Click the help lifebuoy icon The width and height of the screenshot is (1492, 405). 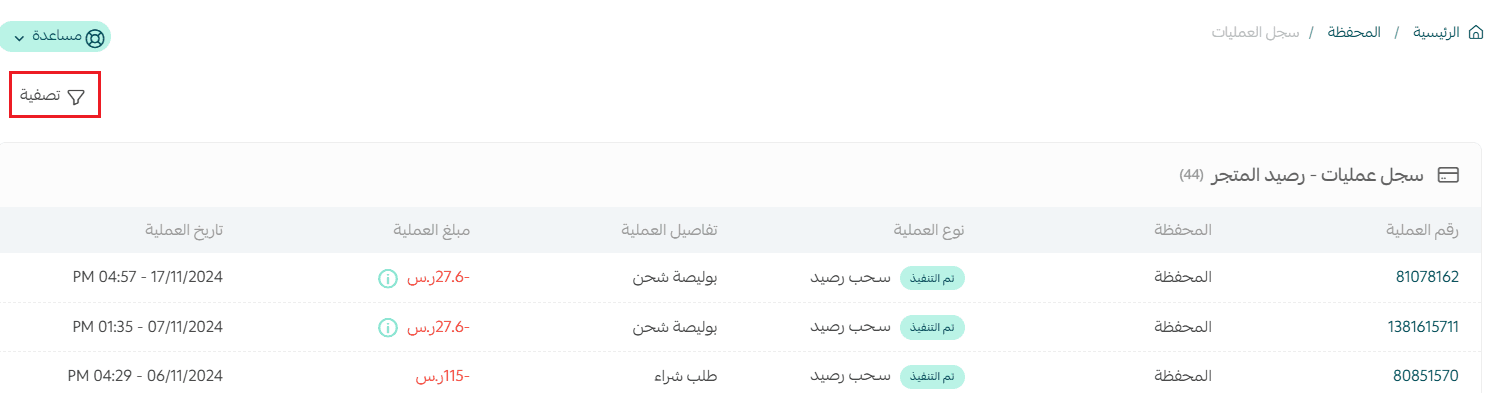pyautogui.click(x=95, y=37)
